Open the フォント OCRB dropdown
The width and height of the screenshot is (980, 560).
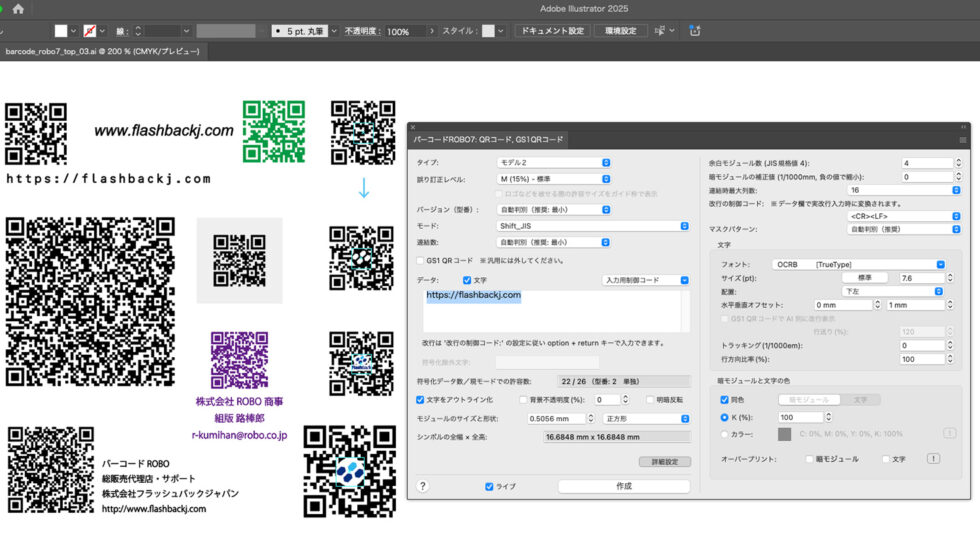(x=859, y=264)
